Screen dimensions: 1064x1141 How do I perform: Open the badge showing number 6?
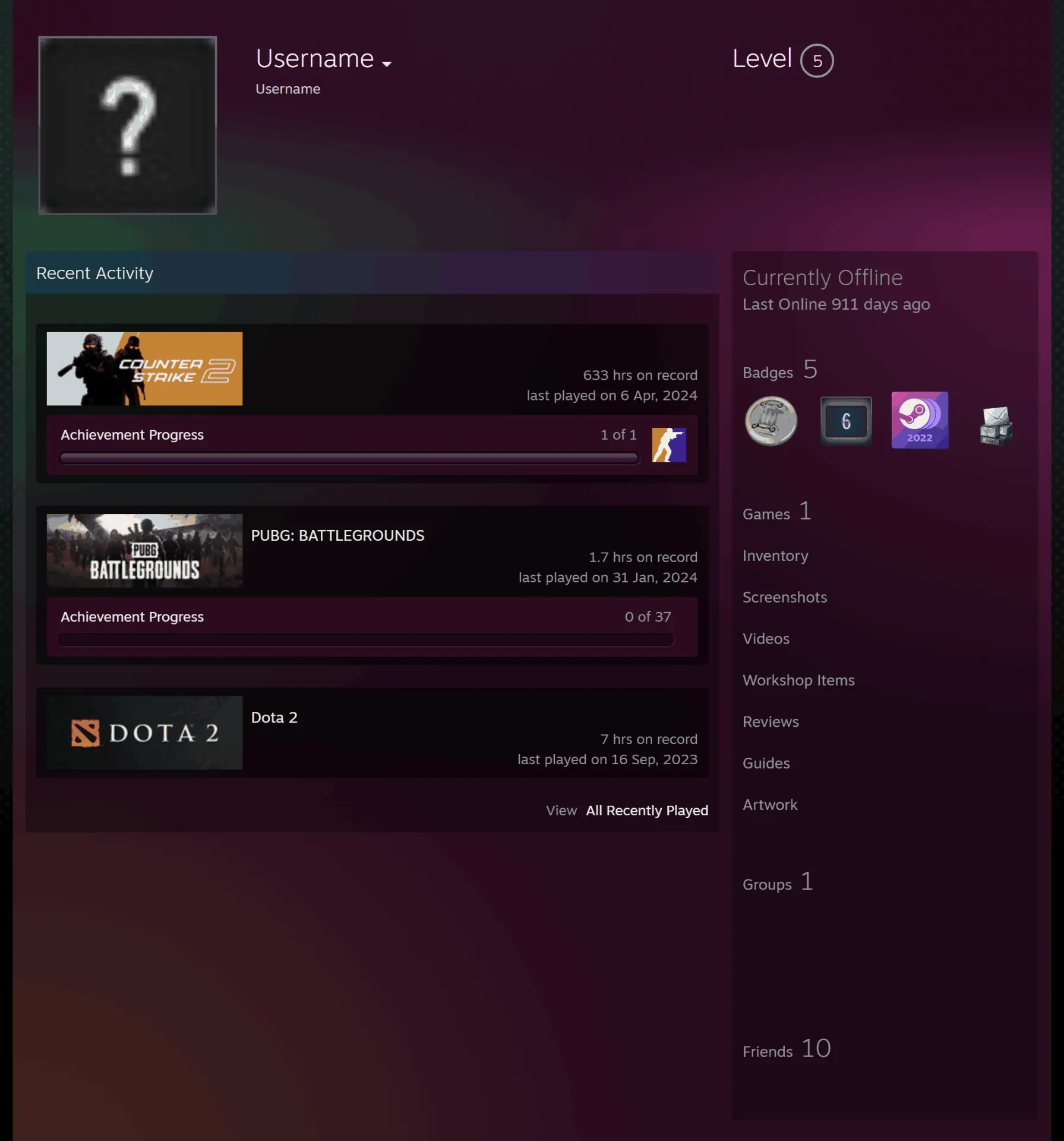[846, 421]
